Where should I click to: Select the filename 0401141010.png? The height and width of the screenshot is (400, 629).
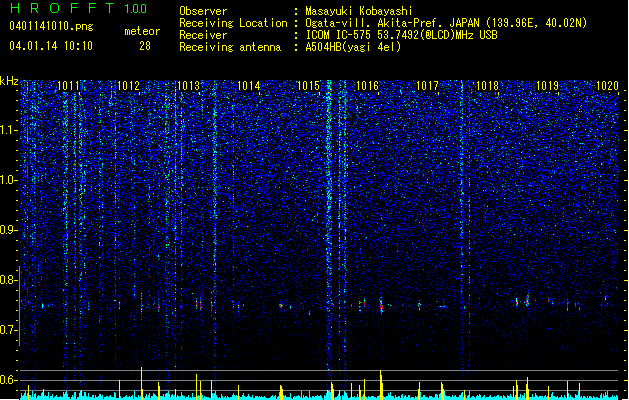point(51,26)
